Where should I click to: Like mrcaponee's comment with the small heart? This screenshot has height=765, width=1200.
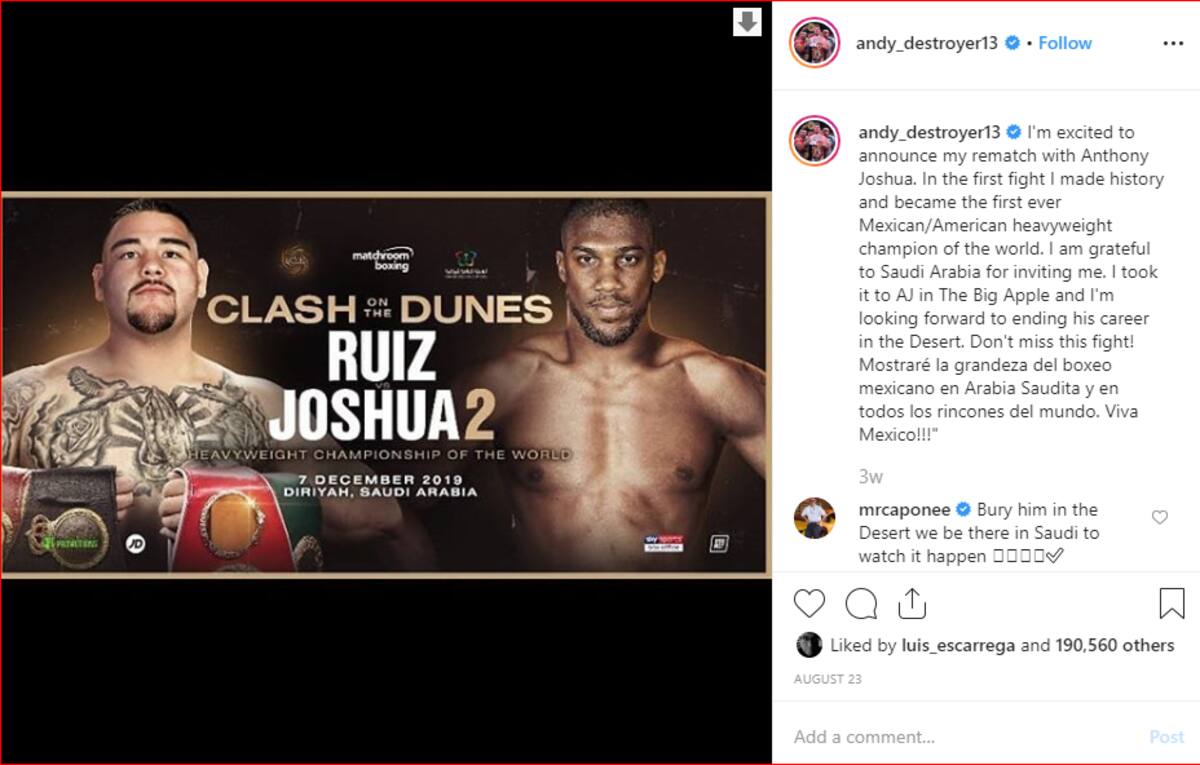point(1160,517)
